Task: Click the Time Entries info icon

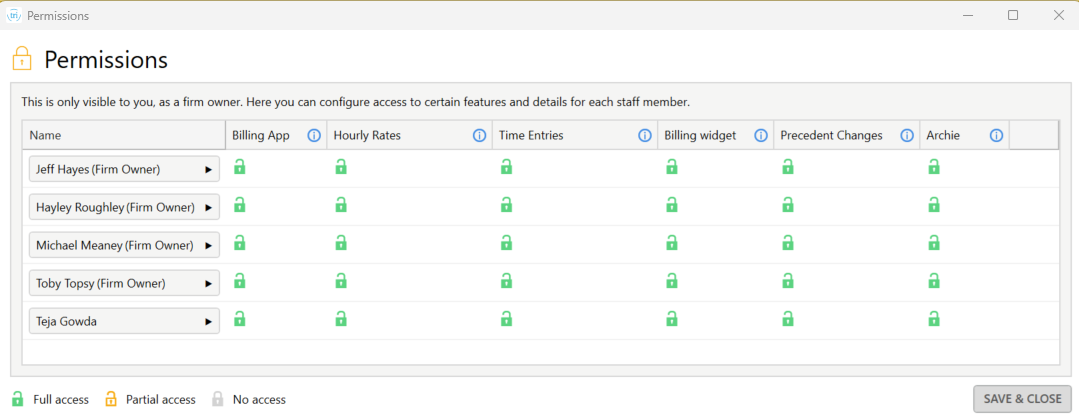Action: click(645, 135)
